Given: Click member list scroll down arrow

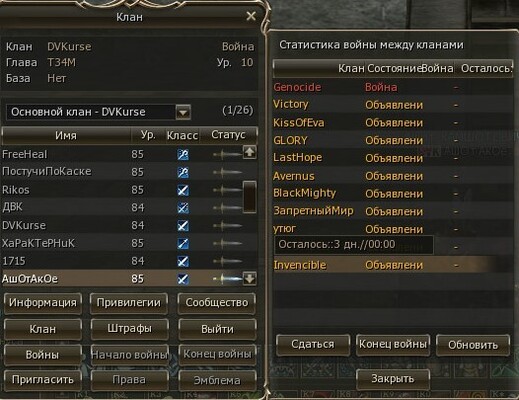Looking at the screenshot, I should [249, 278].
